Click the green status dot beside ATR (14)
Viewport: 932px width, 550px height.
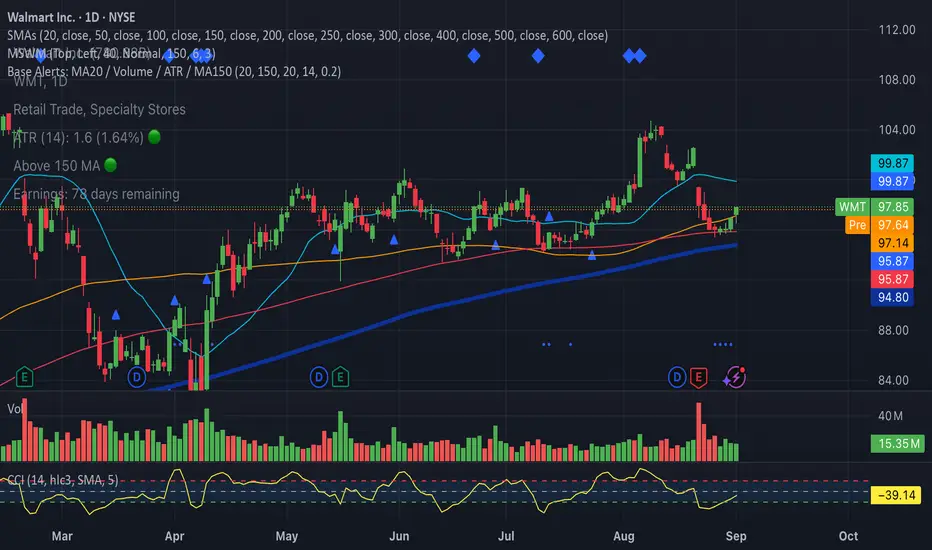[x=154, y=137]
